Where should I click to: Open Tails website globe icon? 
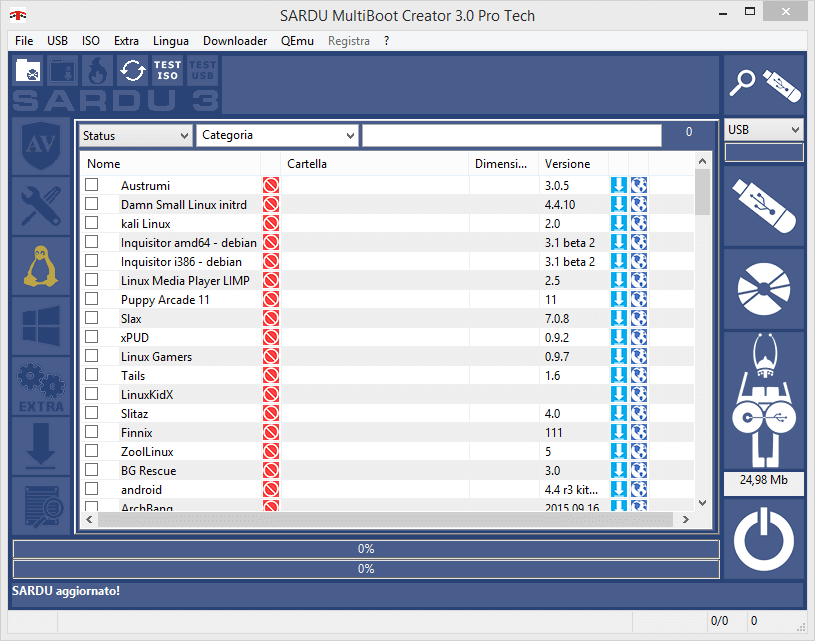639,375
